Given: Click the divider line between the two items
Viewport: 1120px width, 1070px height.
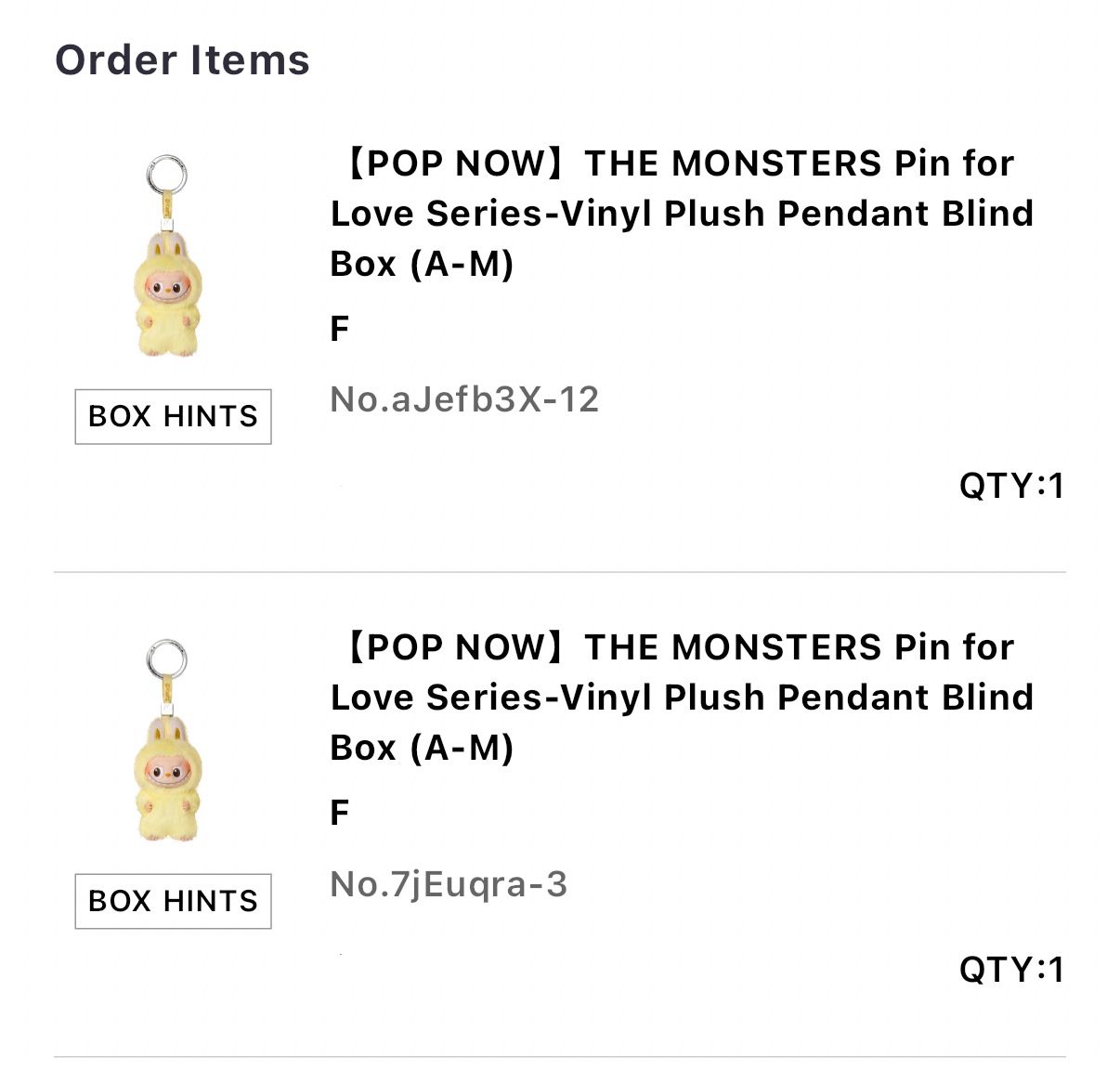Looking at the screenshot, I should [x=559, y=572].
